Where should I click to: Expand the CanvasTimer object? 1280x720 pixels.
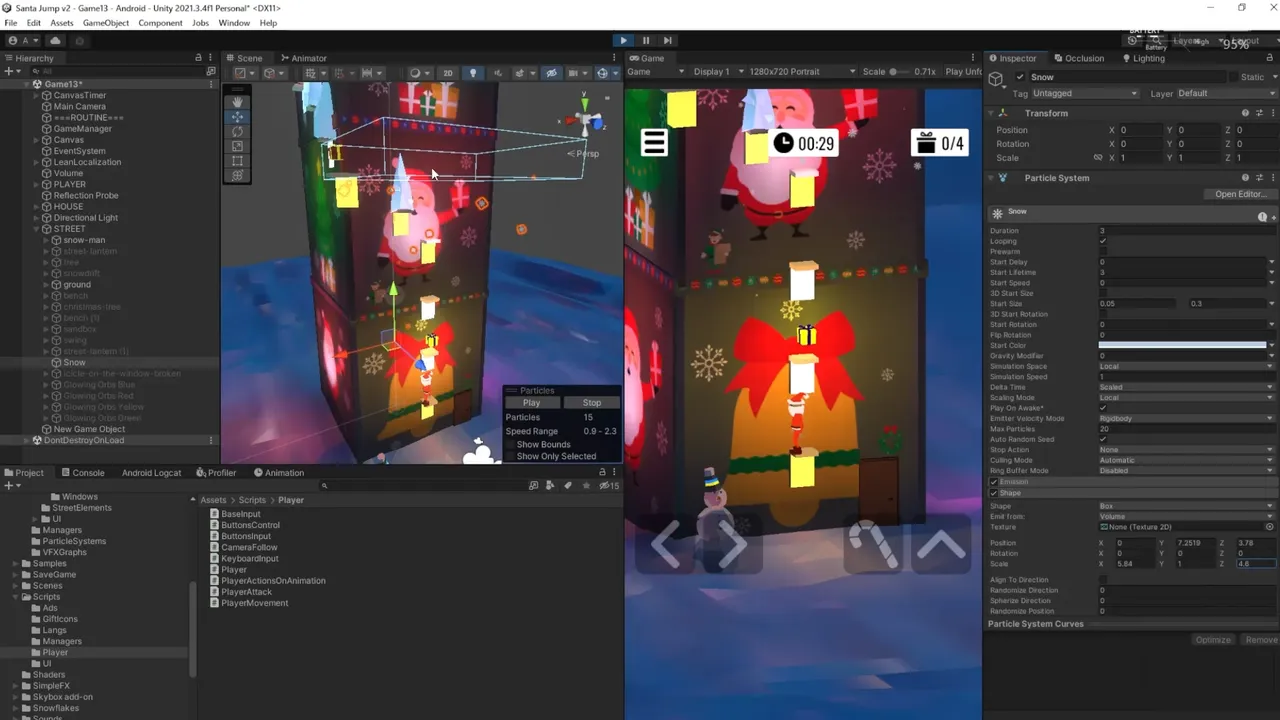tap(36, 95)
